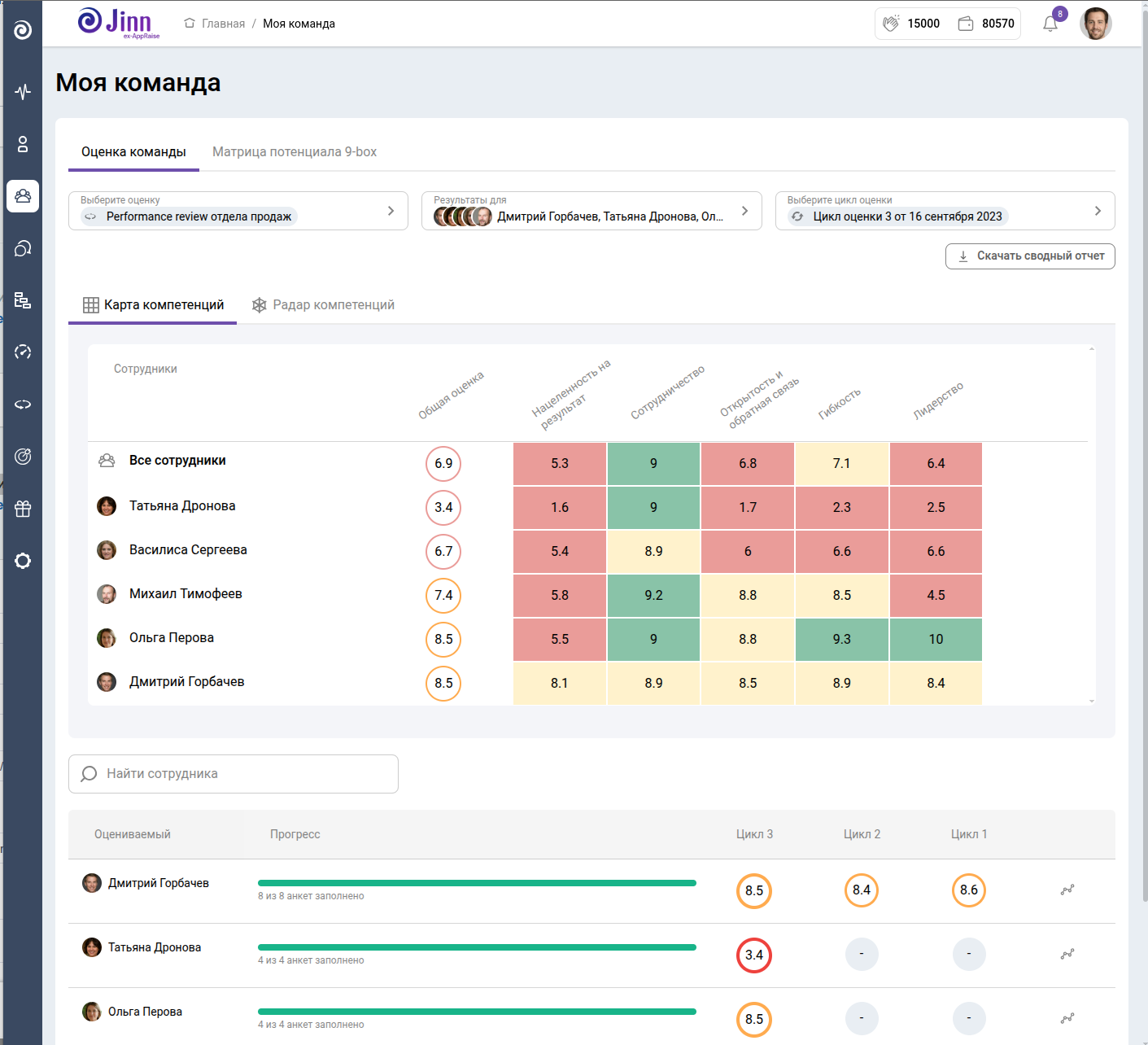The image size is (1148, 1045).
Task: Open the pulse activity sidebar icon
Action: pos(23,91)
